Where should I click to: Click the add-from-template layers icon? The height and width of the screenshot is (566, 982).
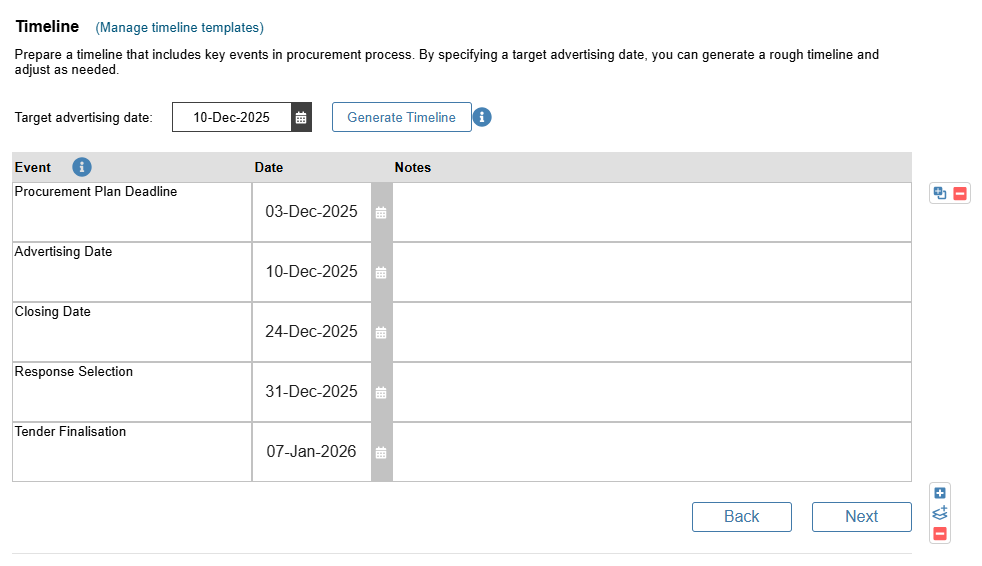(939, 513)
